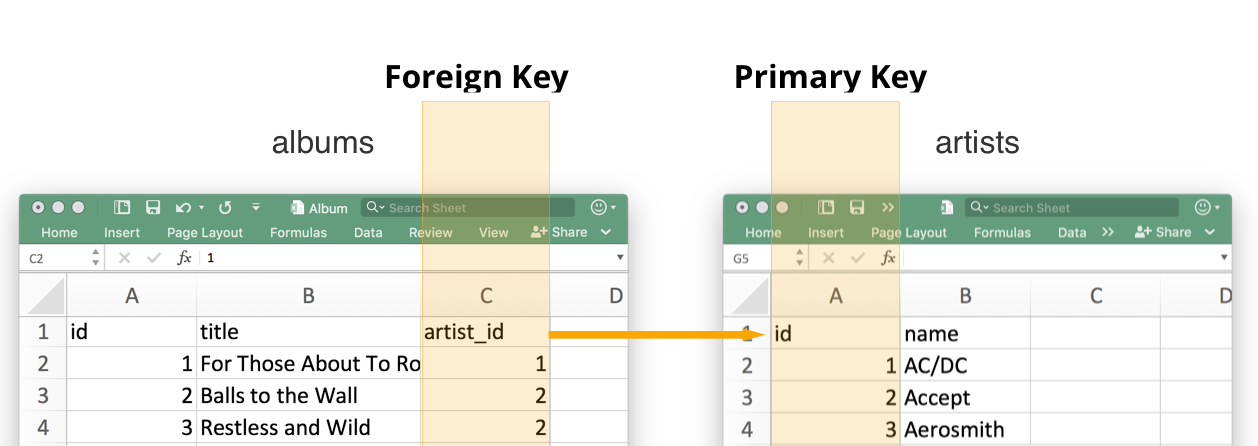1258x446 pixels.
Task: Click the Save icon in Album window
Action: 153,208
